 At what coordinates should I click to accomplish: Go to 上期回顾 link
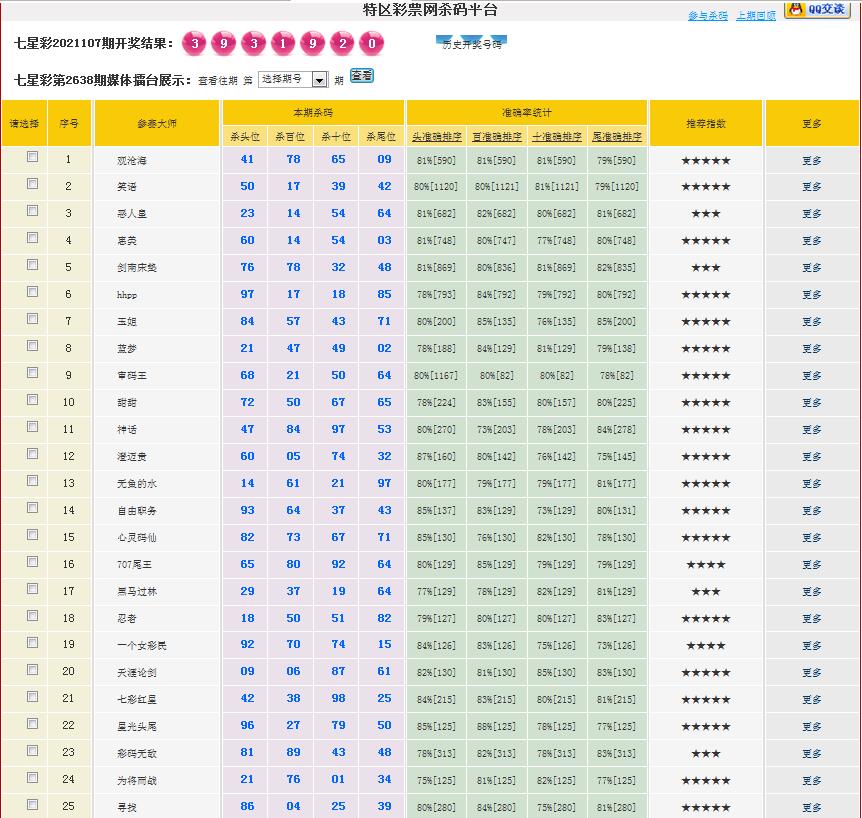click(755, 16)
